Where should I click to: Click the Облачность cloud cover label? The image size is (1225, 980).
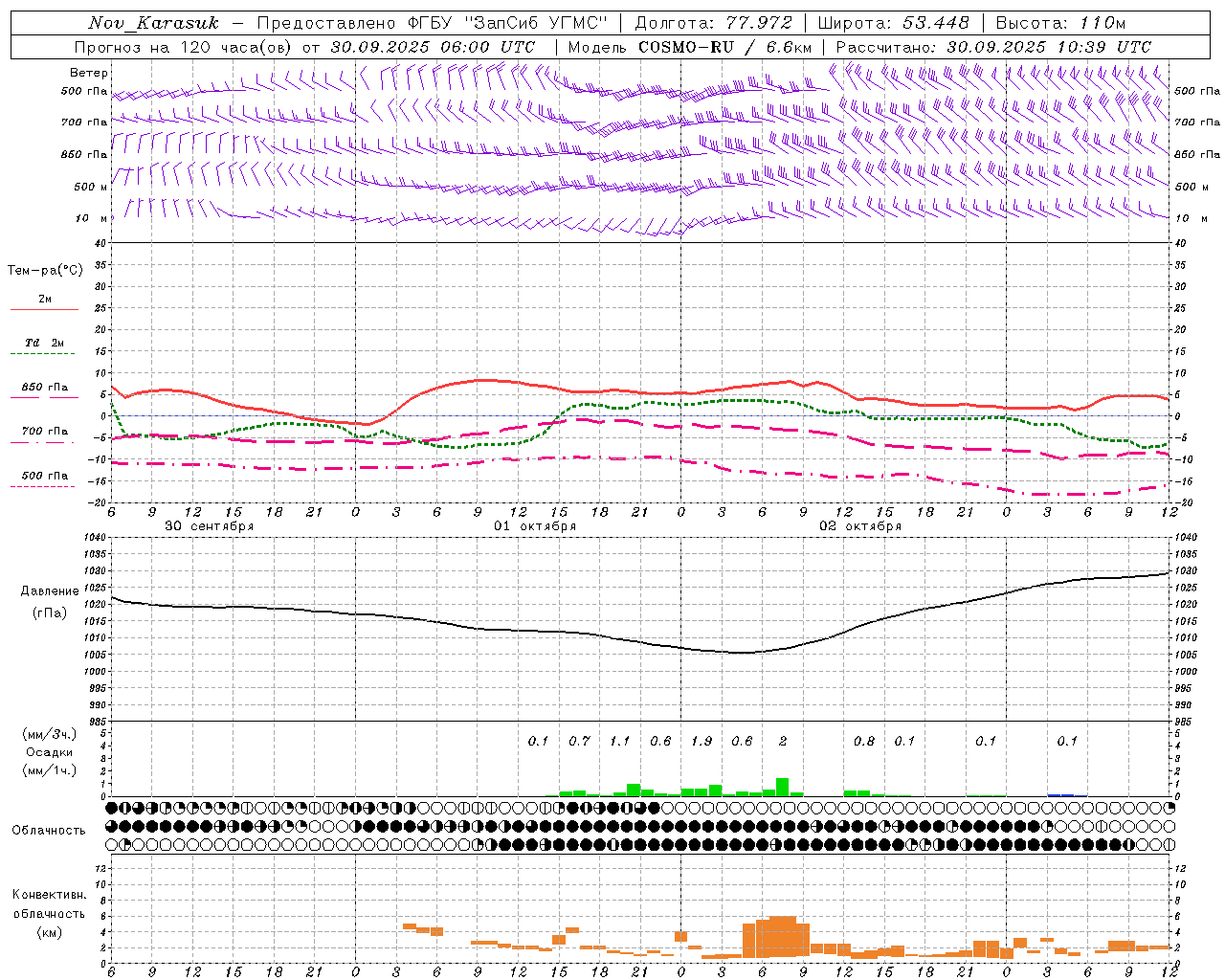(49, 830)
